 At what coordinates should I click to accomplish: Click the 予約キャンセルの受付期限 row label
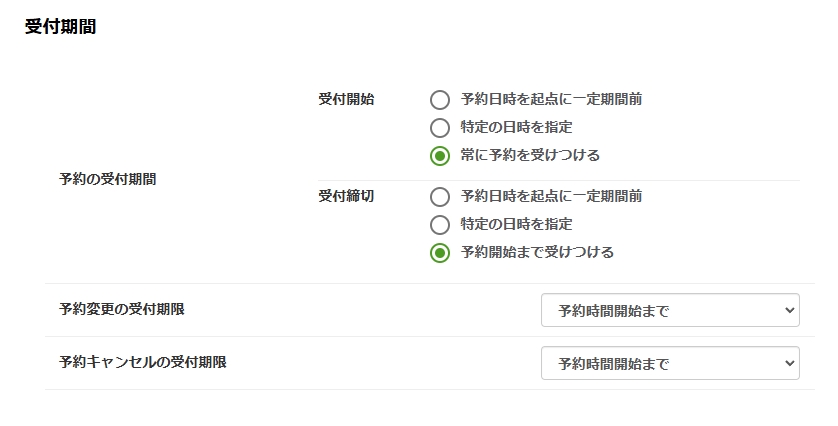[142, 362]
